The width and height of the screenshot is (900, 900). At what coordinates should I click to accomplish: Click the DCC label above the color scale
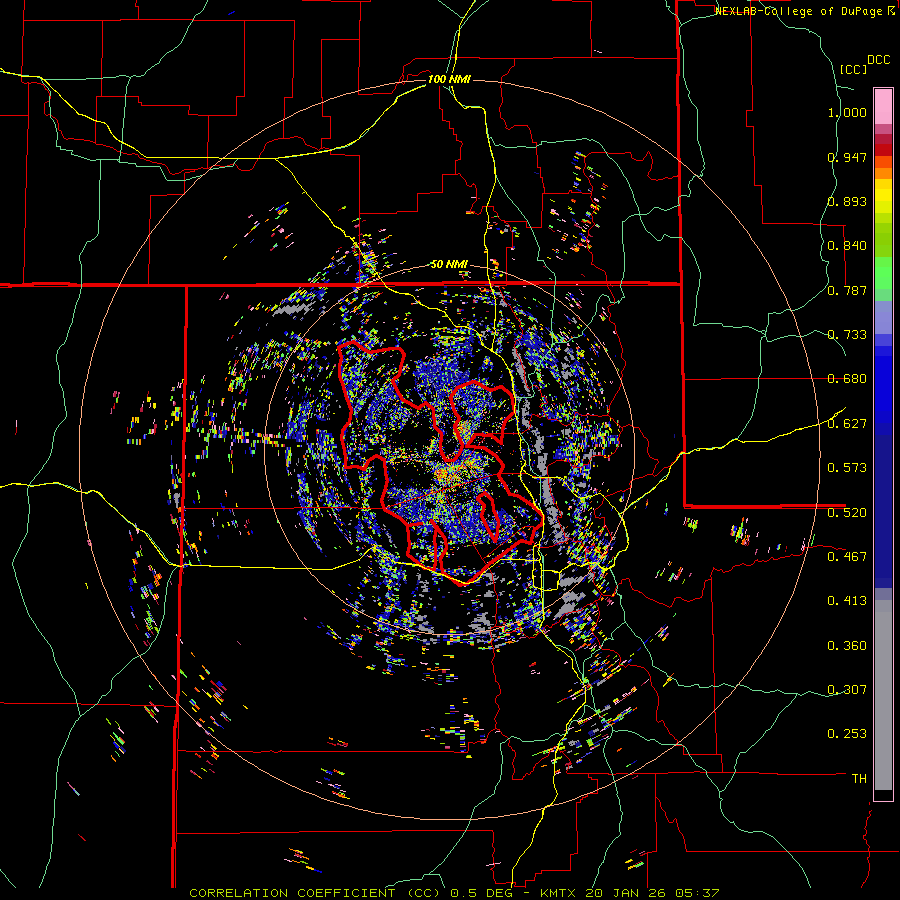(x=878, y=60)
